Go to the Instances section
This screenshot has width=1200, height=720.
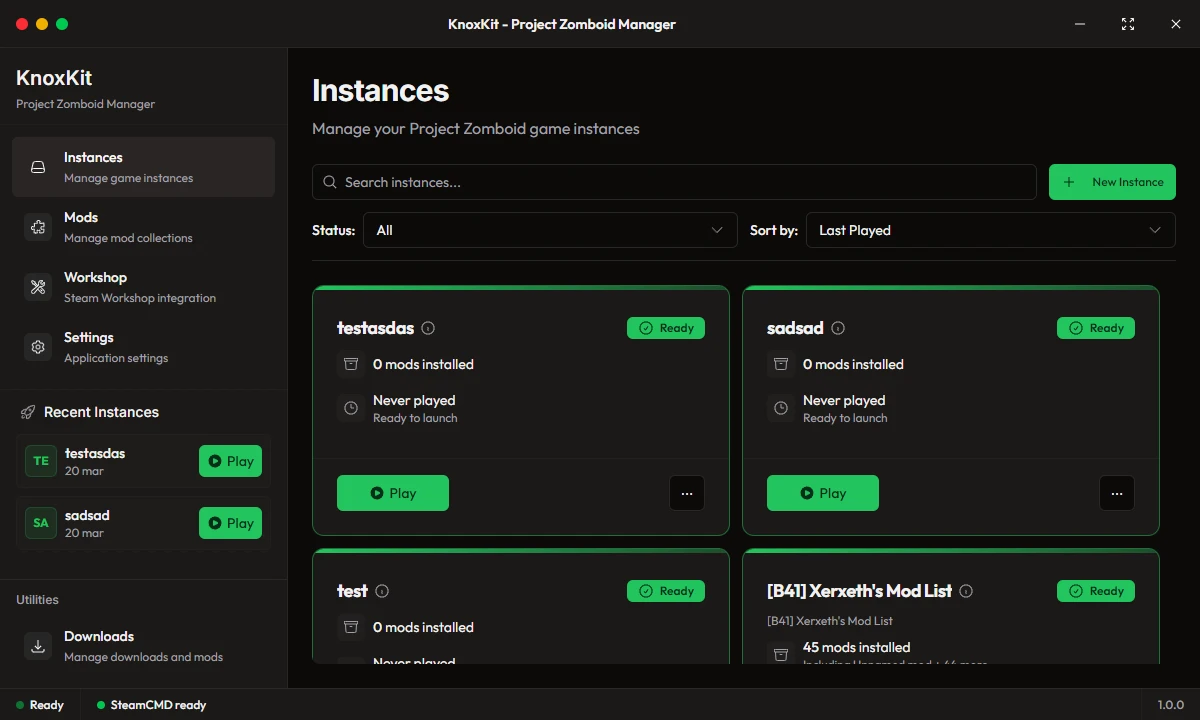pyautogui.click(x=144, y=167)
